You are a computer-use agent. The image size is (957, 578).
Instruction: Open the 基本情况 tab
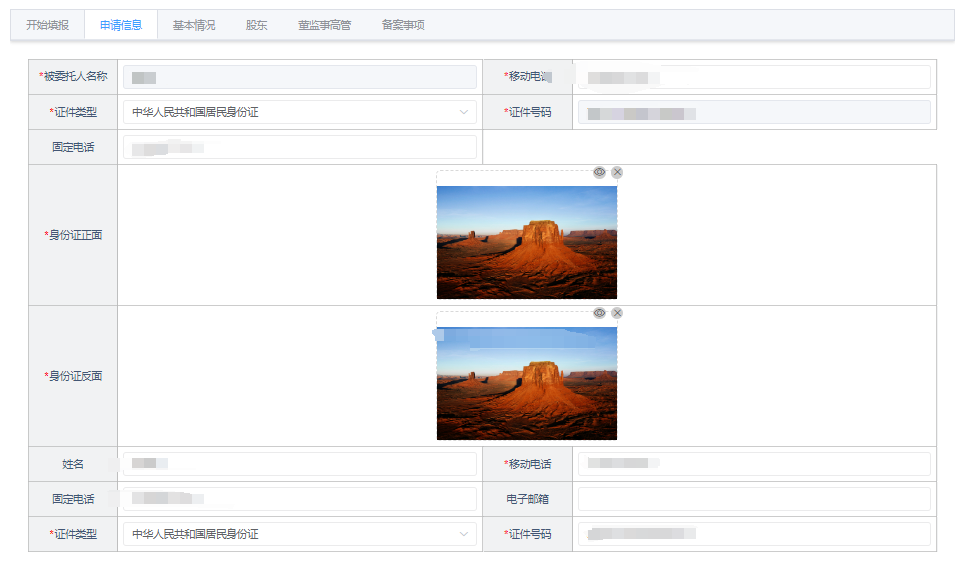[194, 25]
